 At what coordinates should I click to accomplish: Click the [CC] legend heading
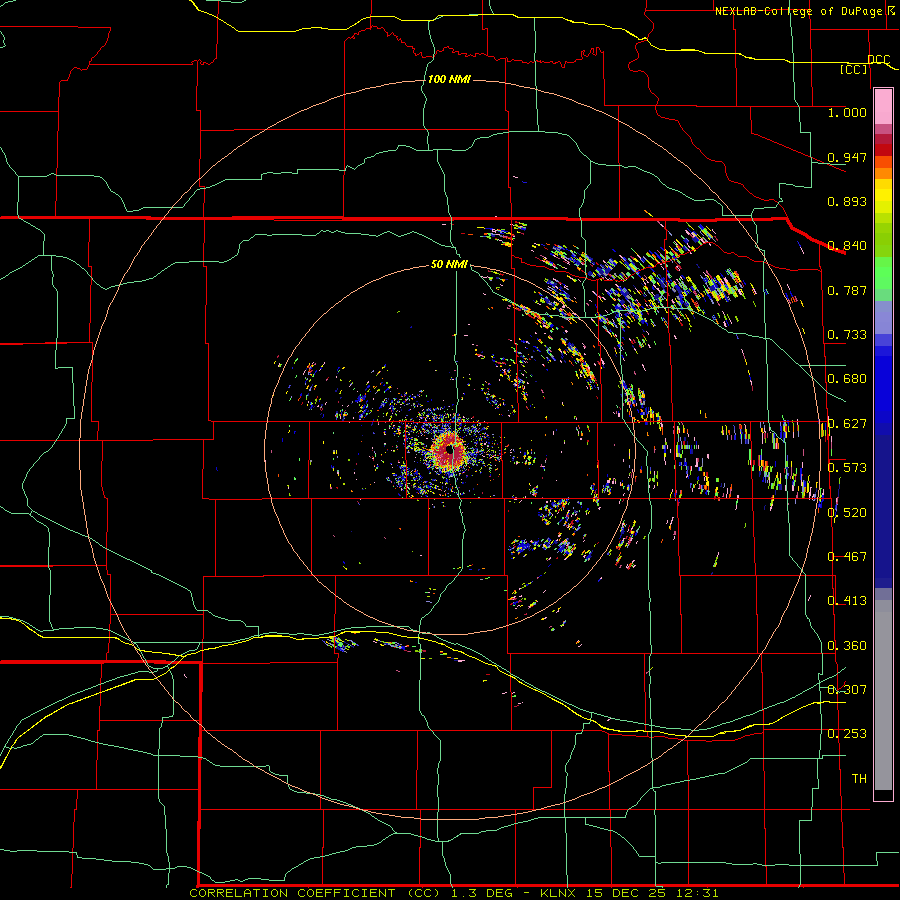point(854,69)
